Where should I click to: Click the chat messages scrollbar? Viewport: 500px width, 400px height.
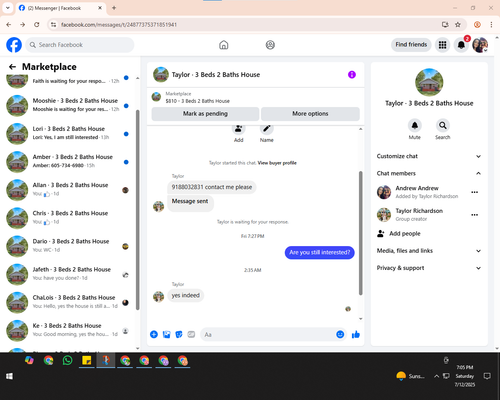[360, 233]
